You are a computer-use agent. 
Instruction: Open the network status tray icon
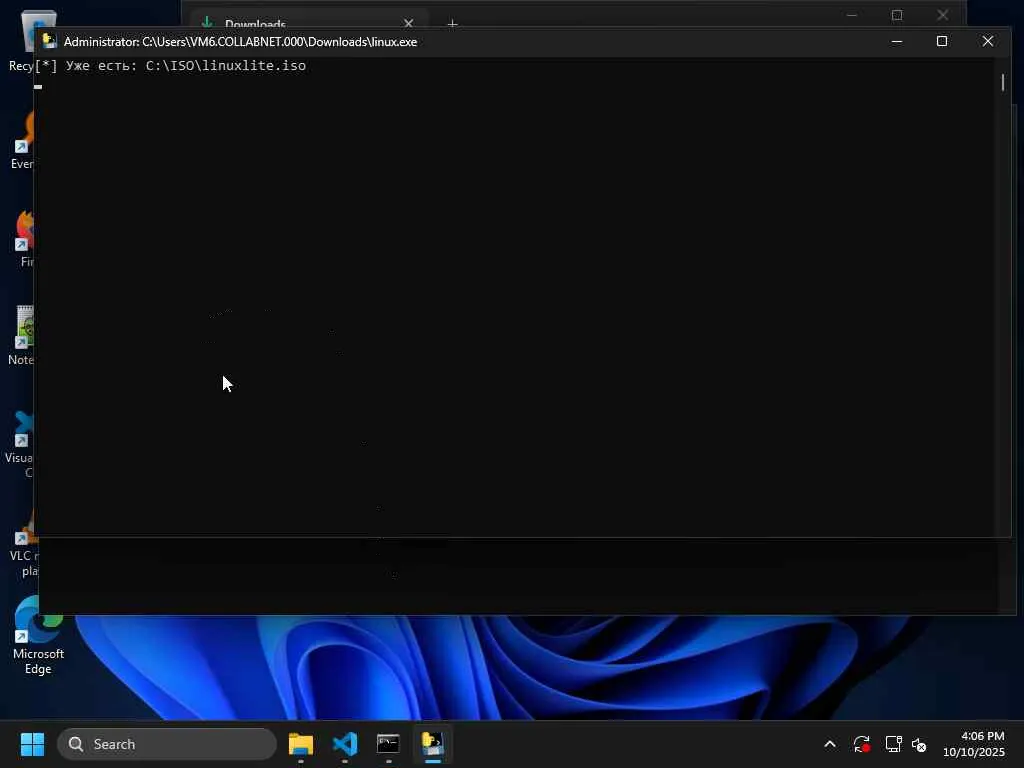[893, 744]
